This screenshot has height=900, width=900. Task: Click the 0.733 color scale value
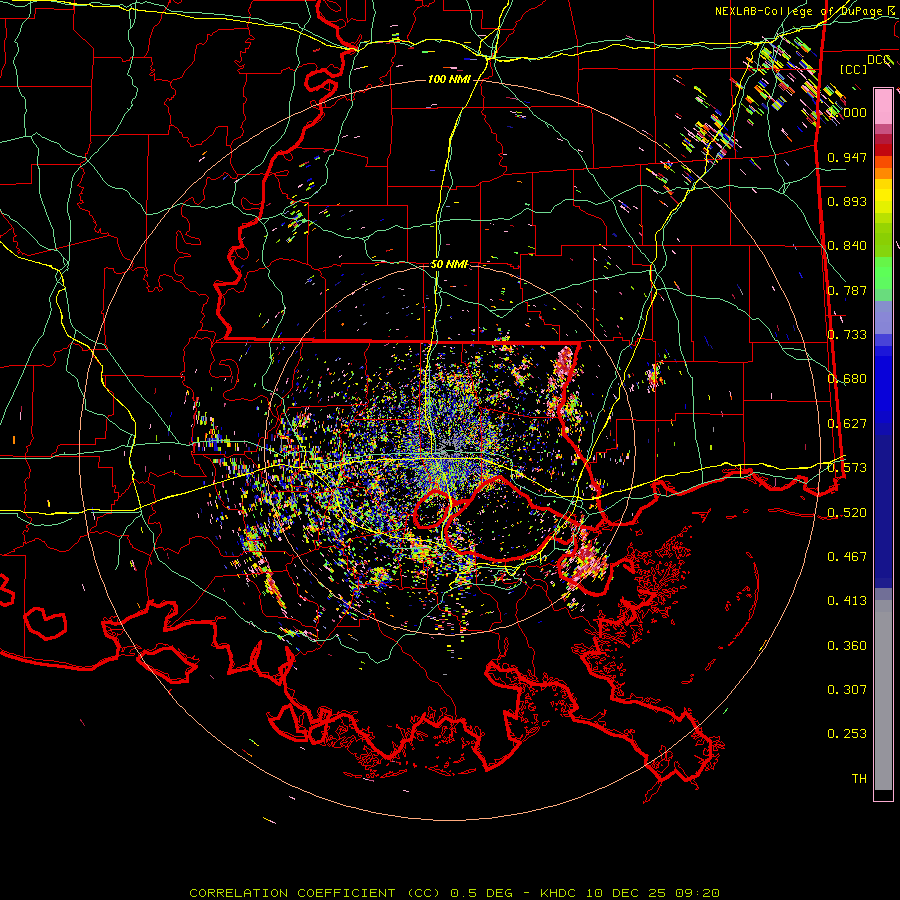coord(847,335)
